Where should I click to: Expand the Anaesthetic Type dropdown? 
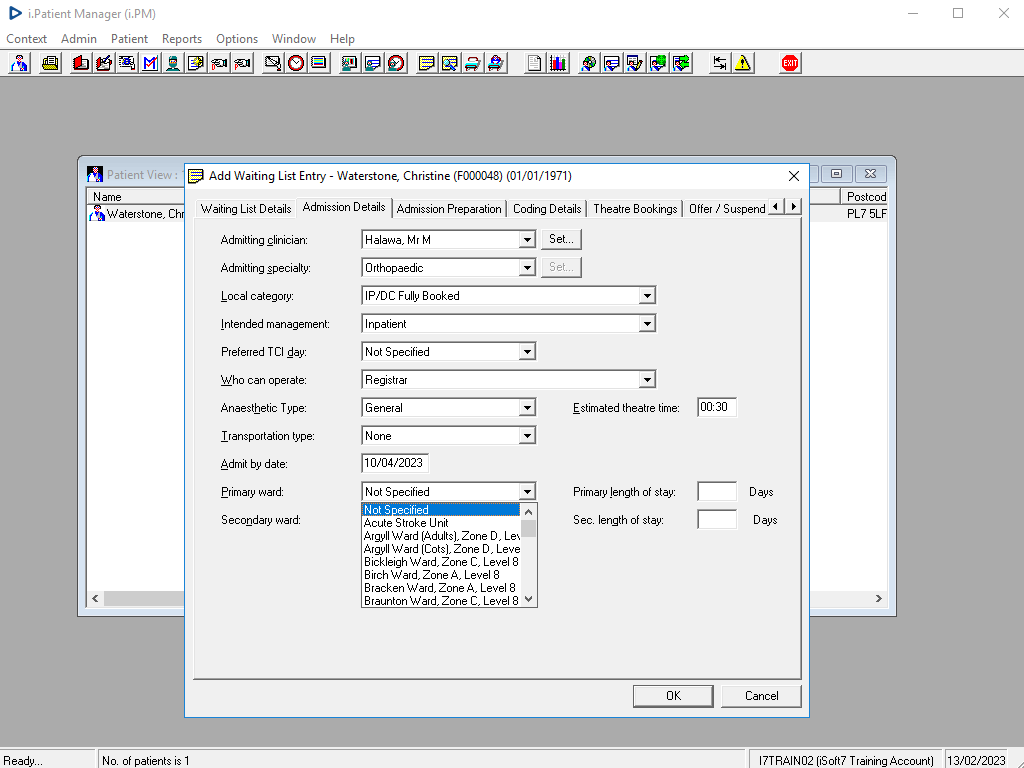pos(527,408)
